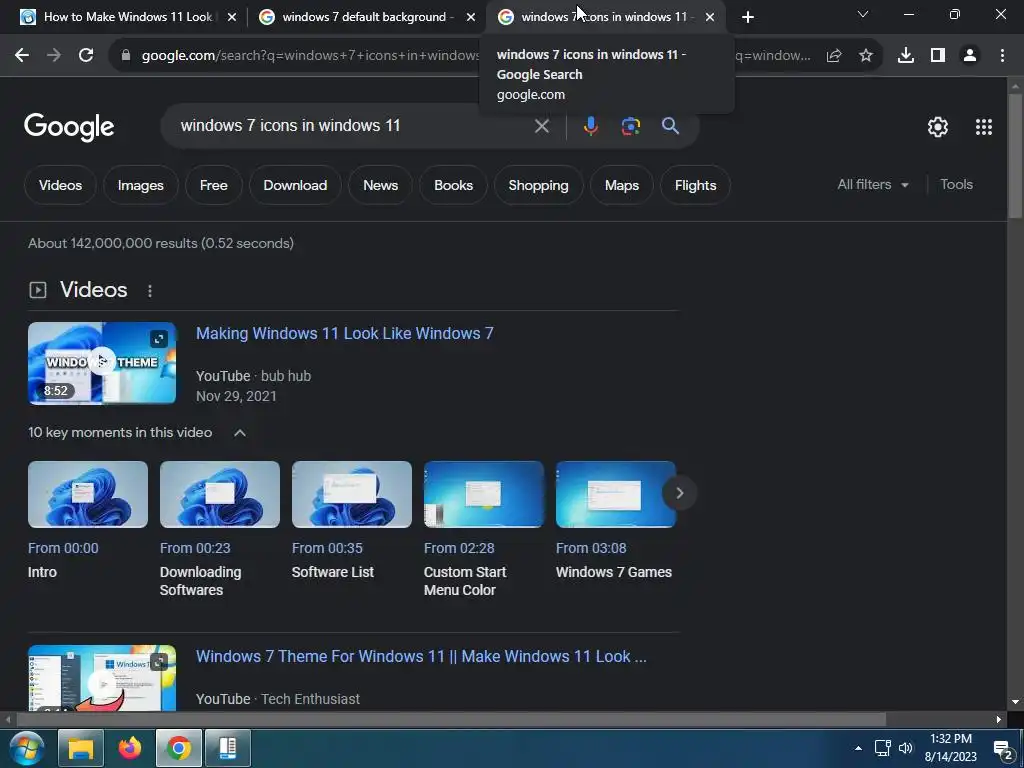The image size is (1024, 768).
Task: Go back to the previous page
Action: point(22,56)
